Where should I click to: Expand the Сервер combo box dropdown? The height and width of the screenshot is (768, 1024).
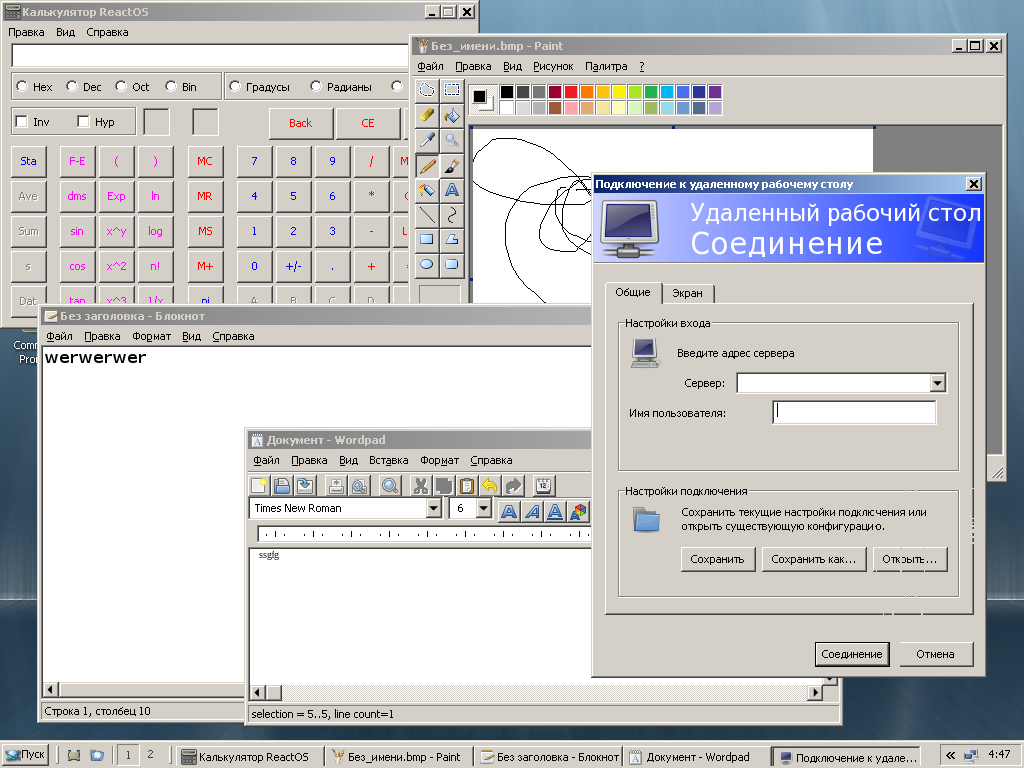[x=938, y=383]
